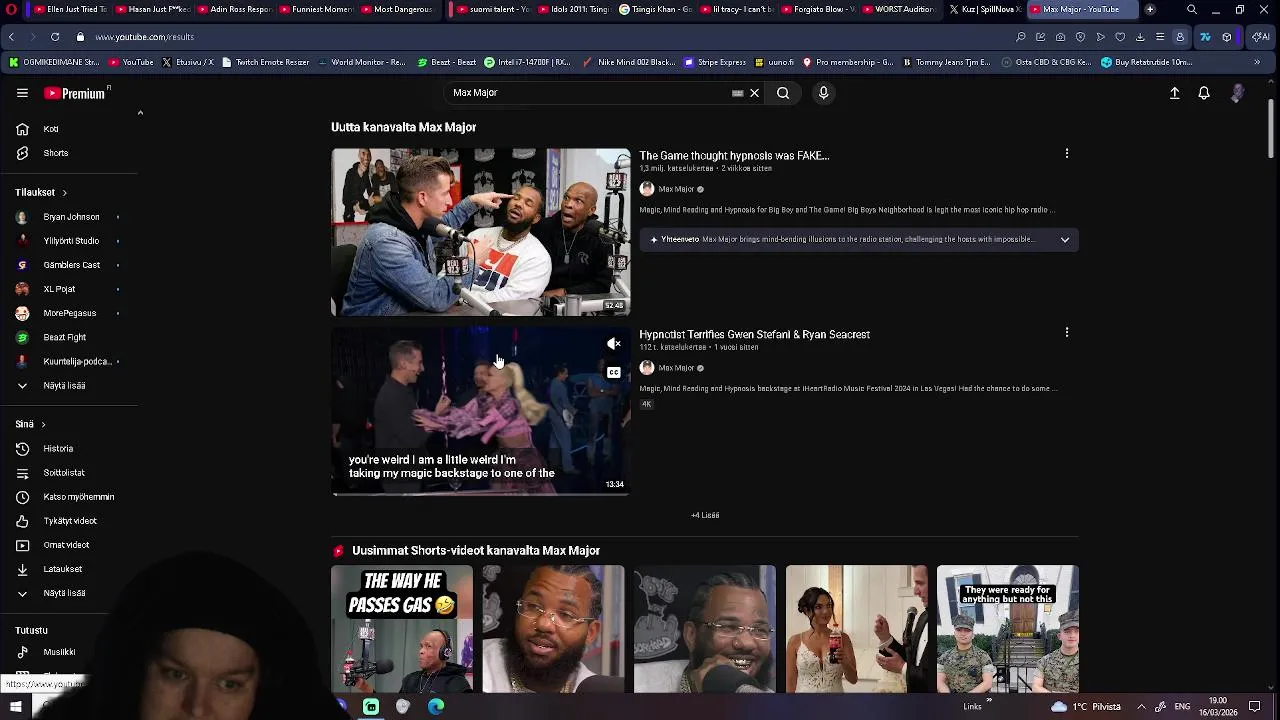Open the upload/create icon in the header
The width and height of the screenshot is (1280, 720).
[x=1175, y=93]
